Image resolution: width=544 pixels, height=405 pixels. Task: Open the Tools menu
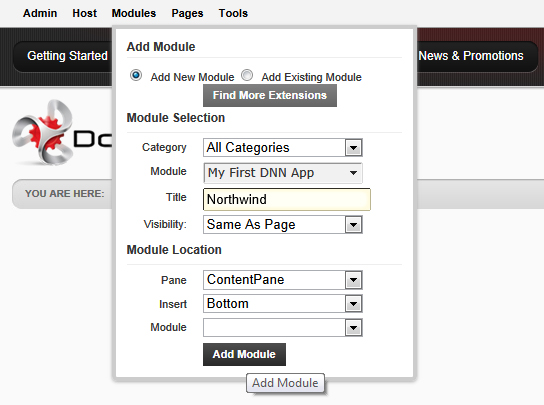coord(233,13)
